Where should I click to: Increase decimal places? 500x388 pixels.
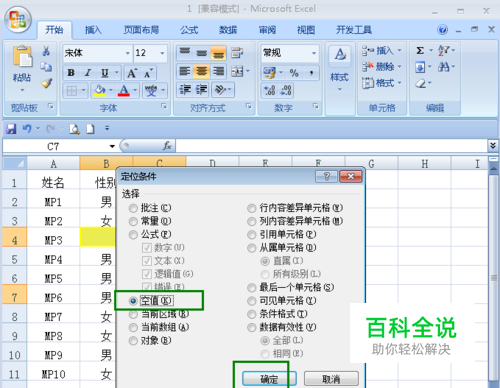(269, 90)
